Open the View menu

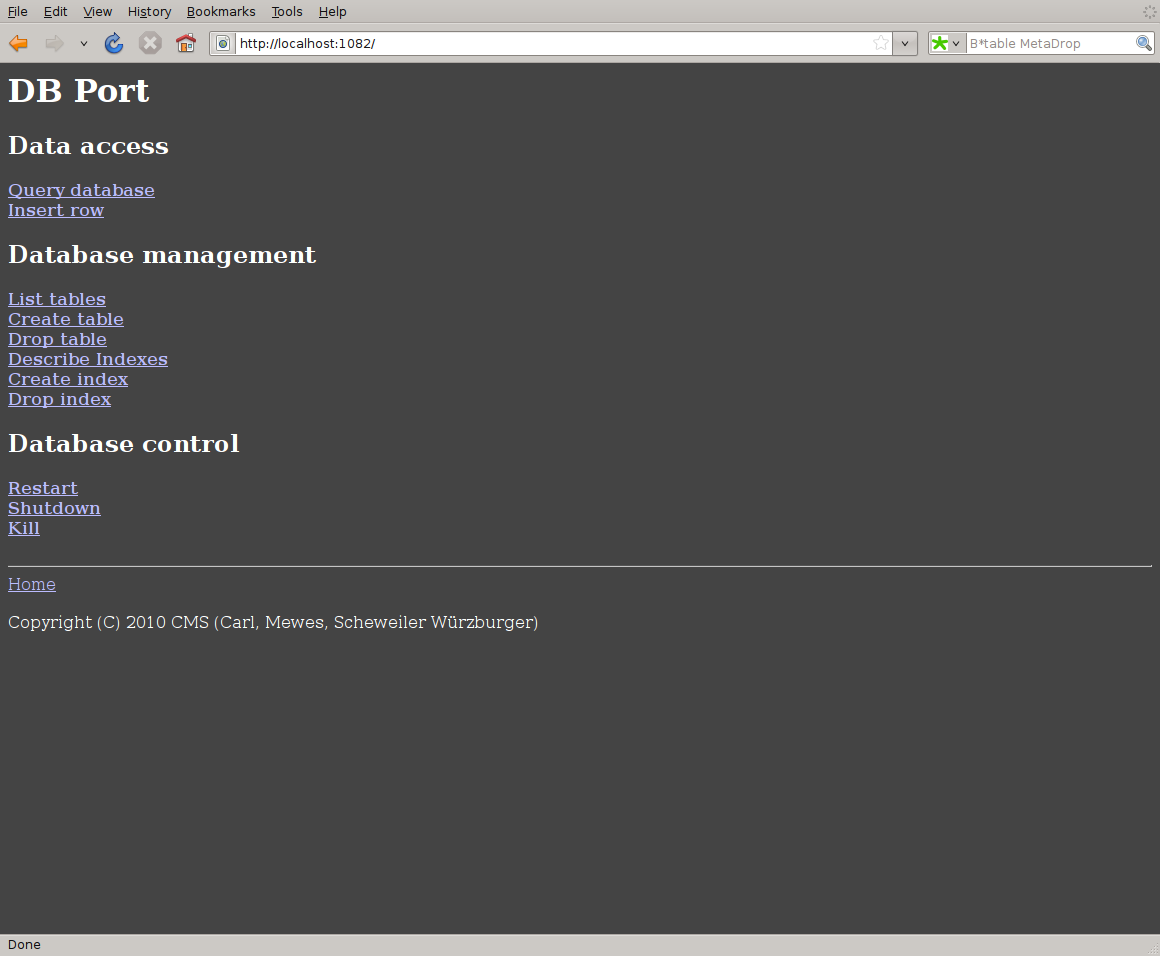(x=98, y=12)
